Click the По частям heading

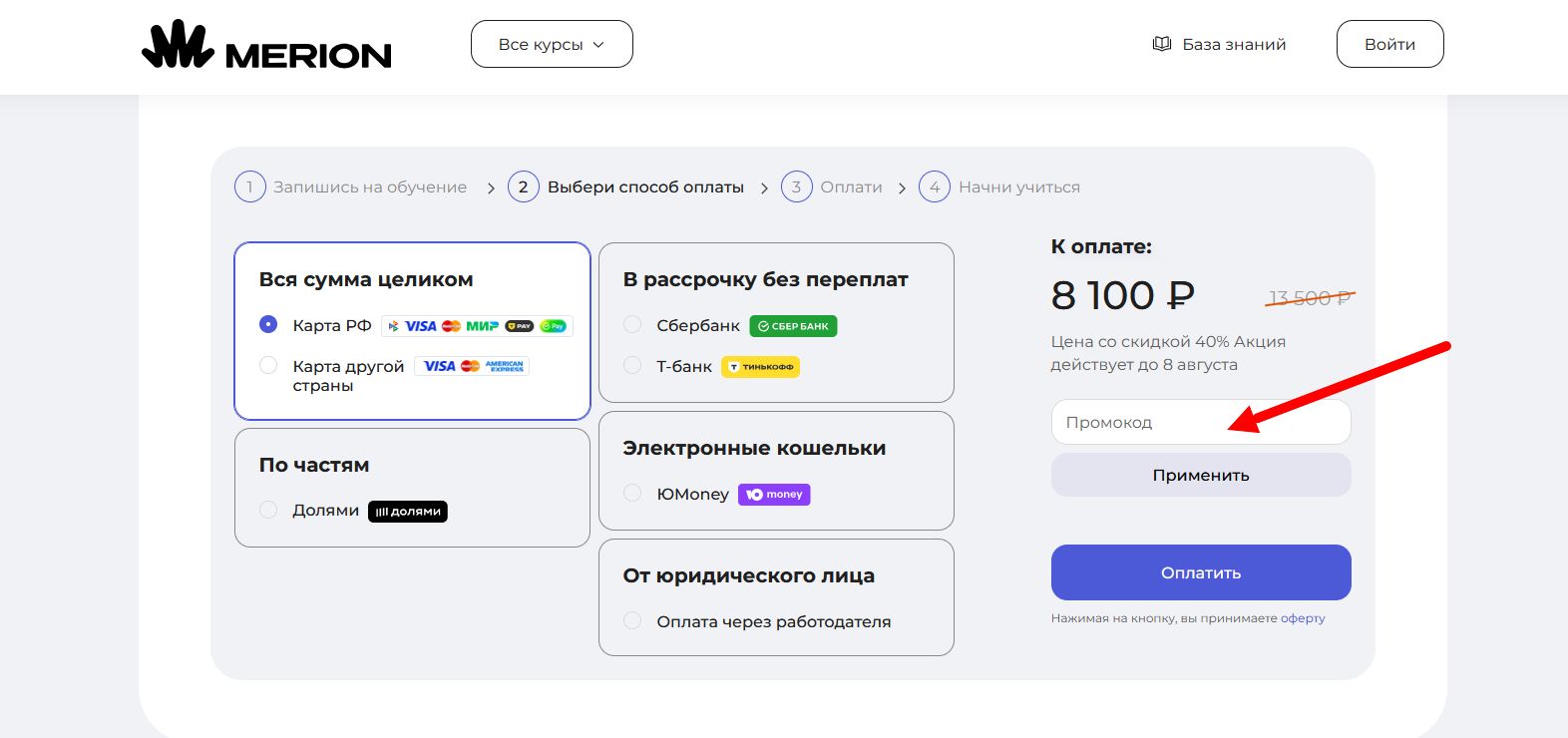[314, 465]
